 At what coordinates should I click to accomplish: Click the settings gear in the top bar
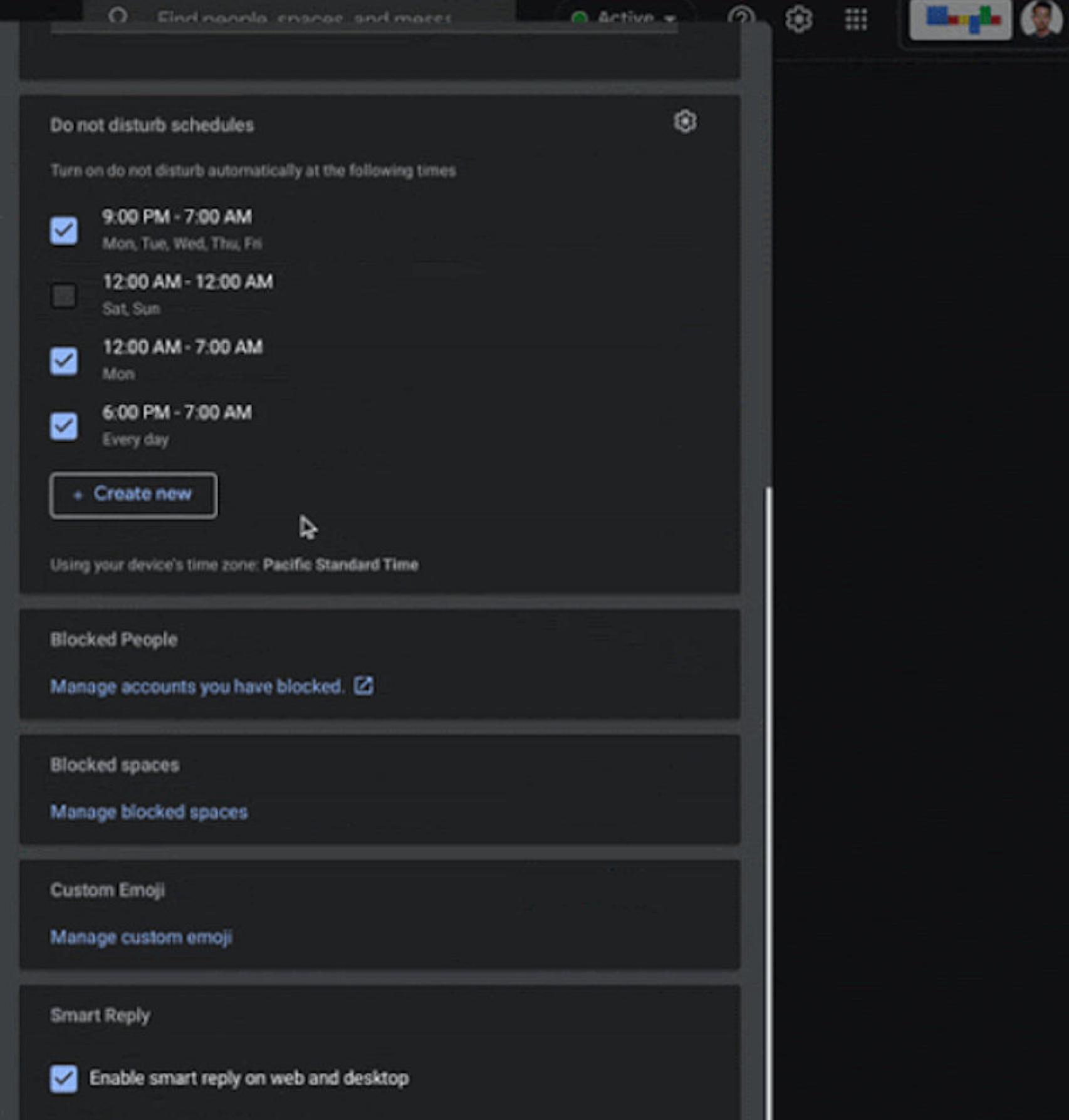797,18
